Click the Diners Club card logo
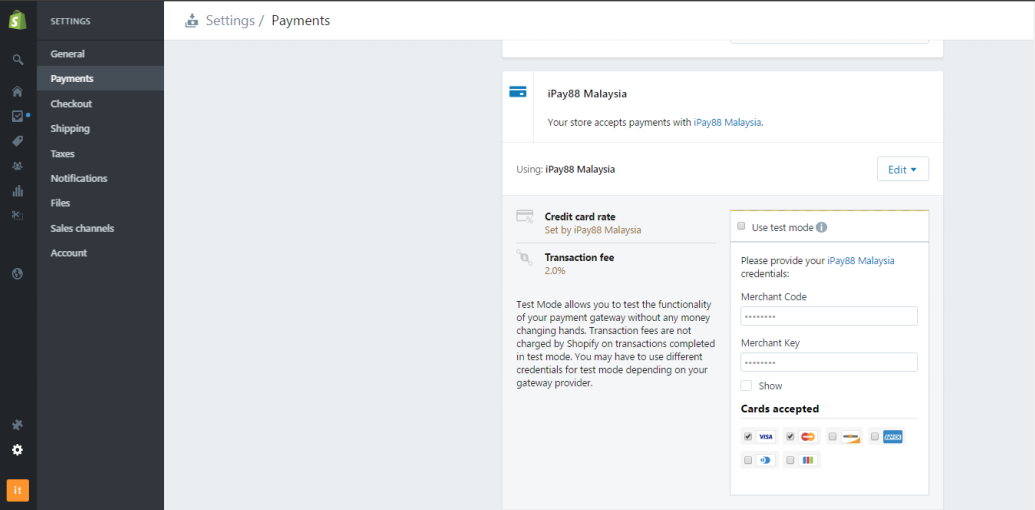 tap(766, 461)
